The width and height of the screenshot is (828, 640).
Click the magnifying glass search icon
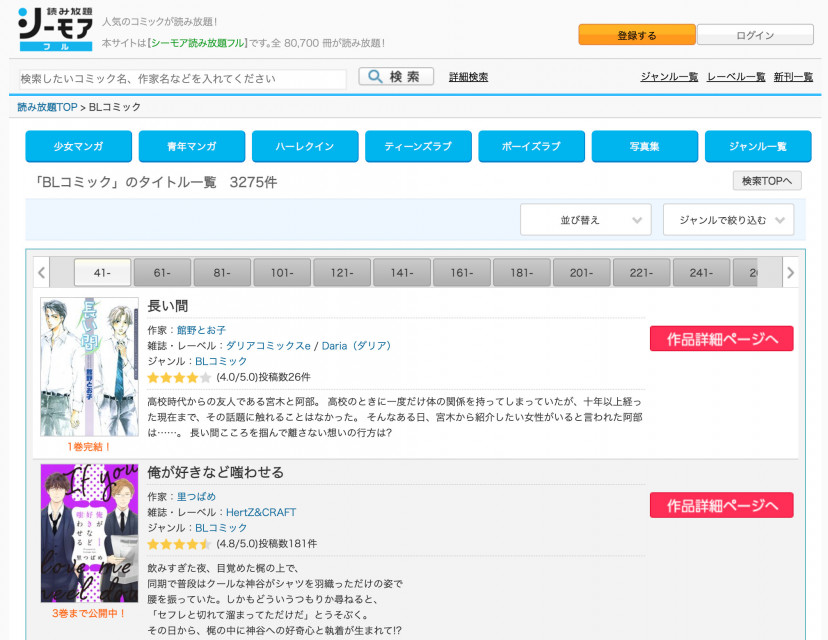(x=373, y=76)
